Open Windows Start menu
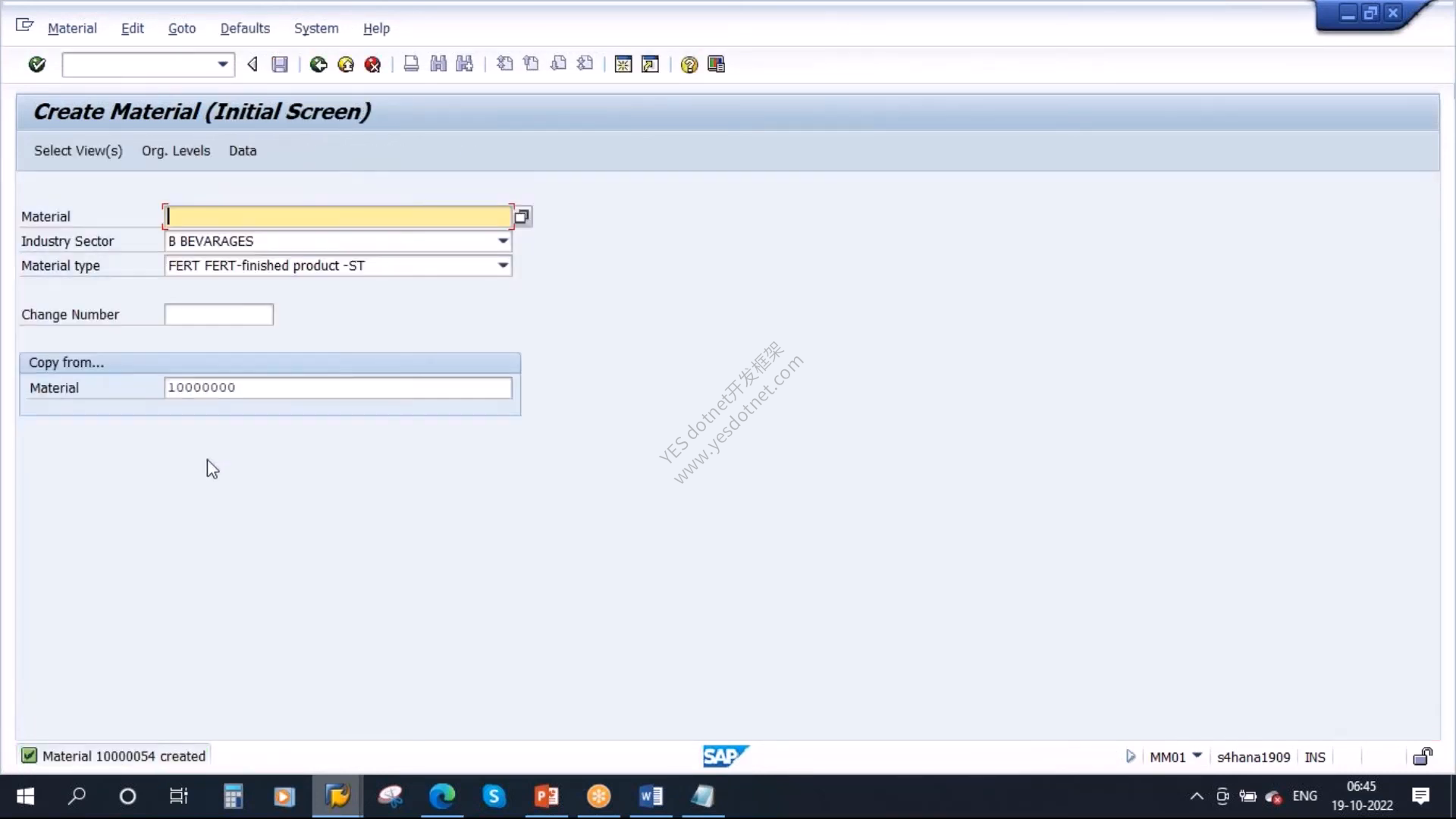Viewport: 1456px width, 819px height. pos(25,796)
